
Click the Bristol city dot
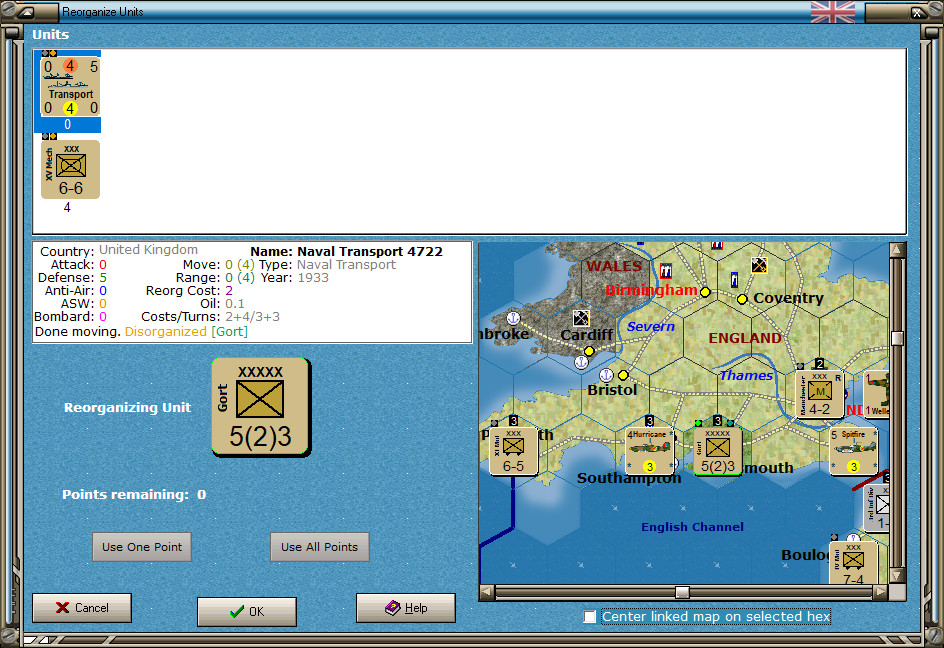[623, 375]
